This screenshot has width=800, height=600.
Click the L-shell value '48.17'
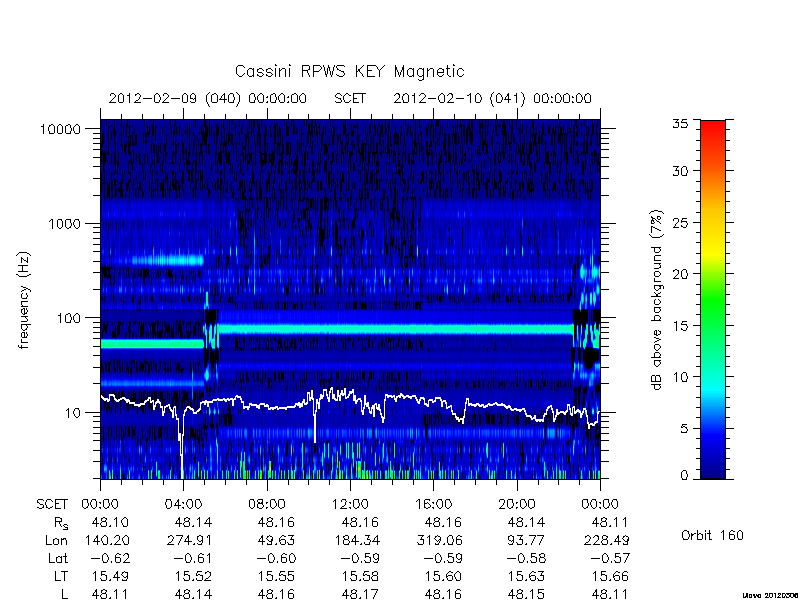360,594
